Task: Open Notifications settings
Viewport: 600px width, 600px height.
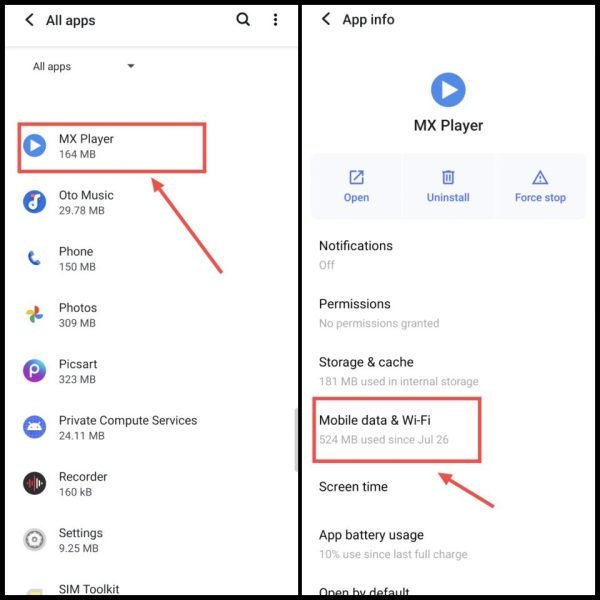Action: pyautogui.click(x=448, y=254)
